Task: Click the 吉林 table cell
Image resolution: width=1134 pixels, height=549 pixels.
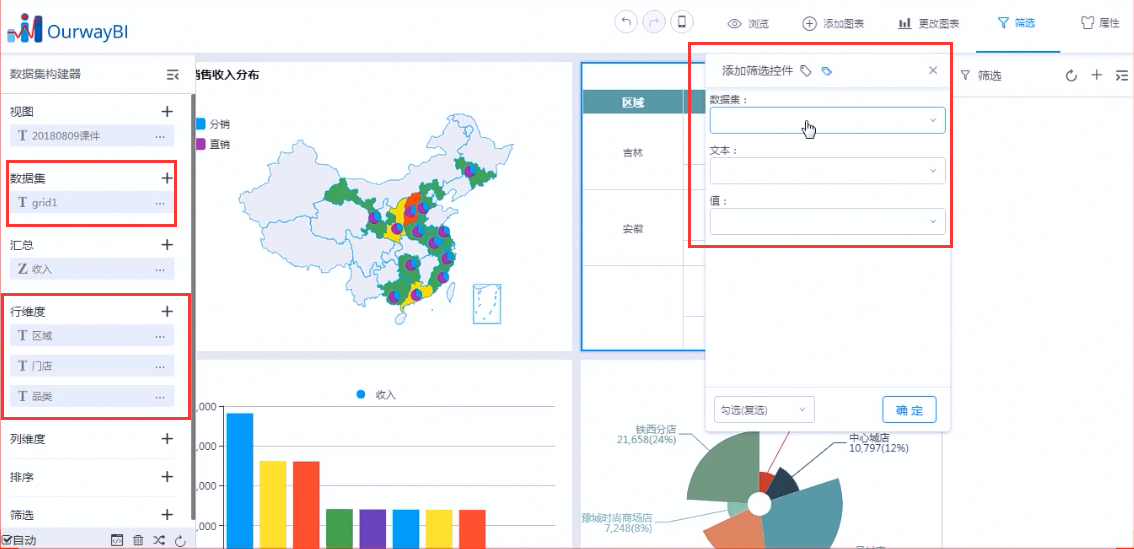Action: point(633,153)
